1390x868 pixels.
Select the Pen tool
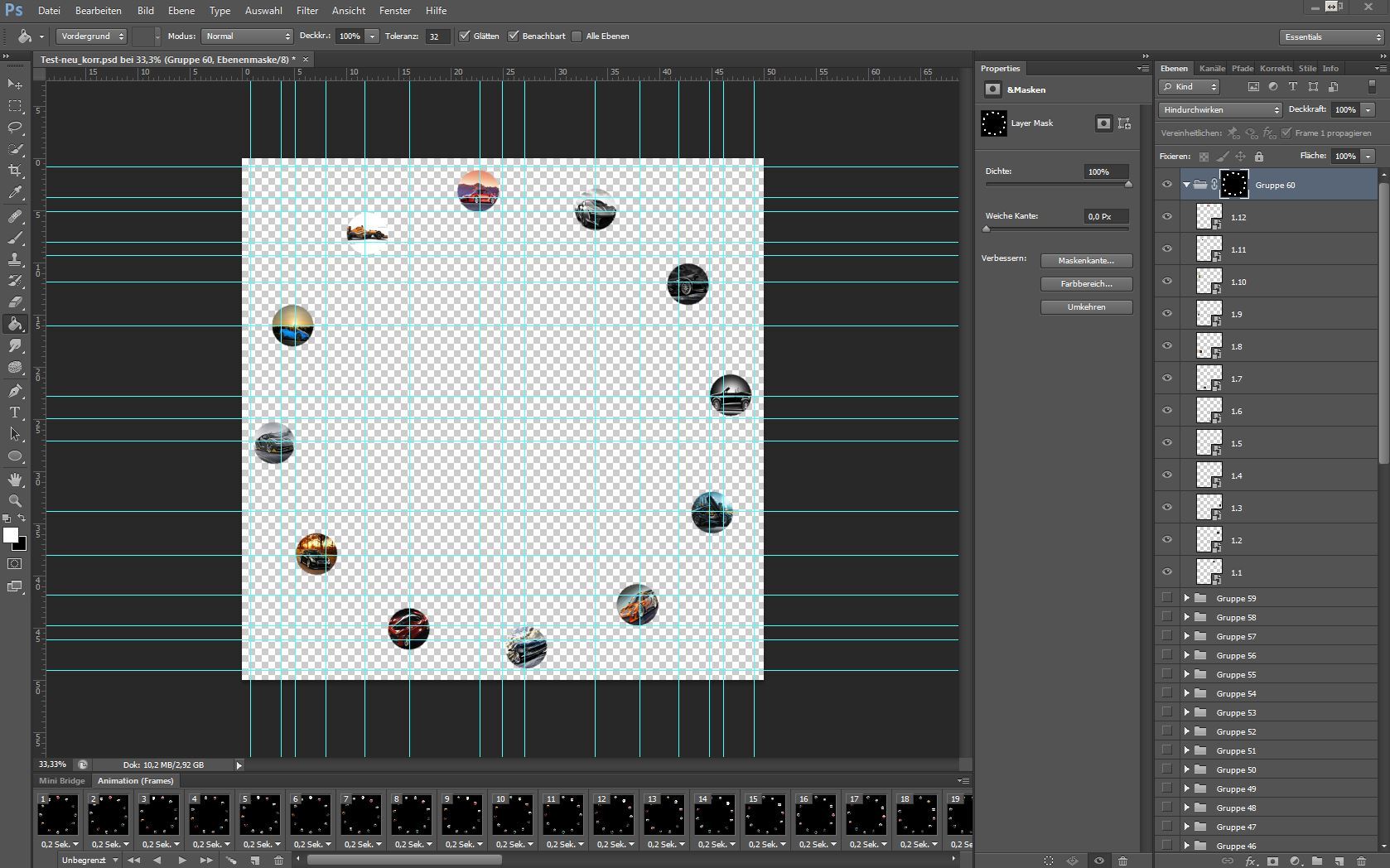pos(15,390)
